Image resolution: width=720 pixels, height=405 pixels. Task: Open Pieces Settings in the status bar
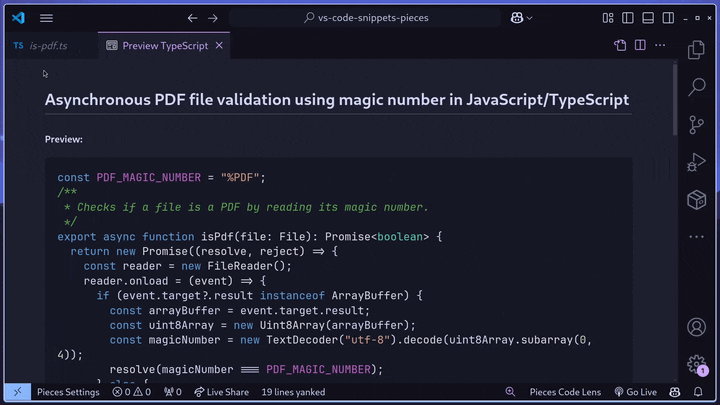point(68,392)
